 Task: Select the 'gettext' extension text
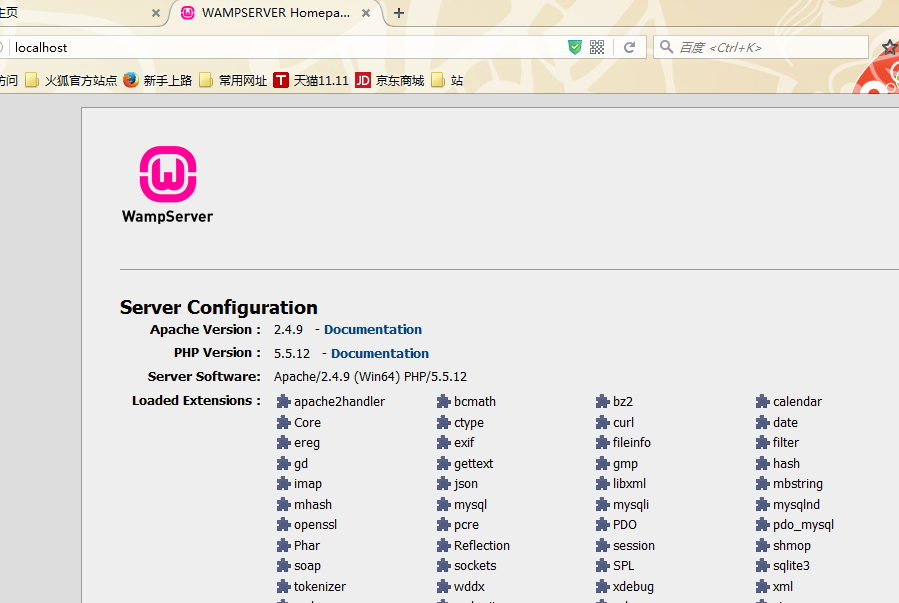474,464
